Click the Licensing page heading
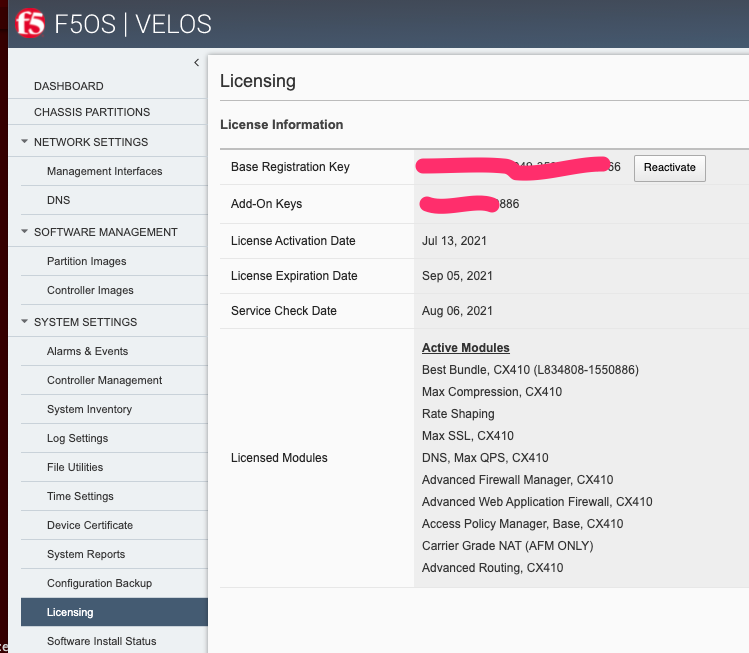 (258, 81)
